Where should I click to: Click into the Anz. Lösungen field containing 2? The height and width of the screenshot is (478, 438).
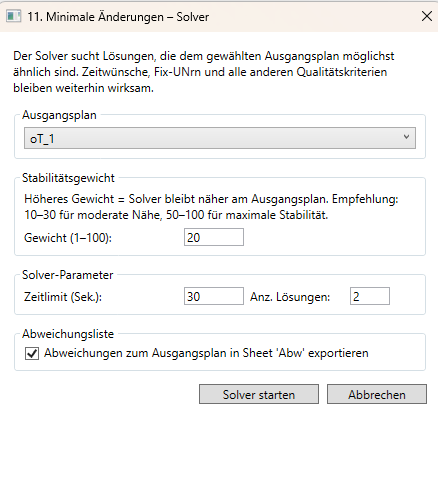(x=370, y=296)
